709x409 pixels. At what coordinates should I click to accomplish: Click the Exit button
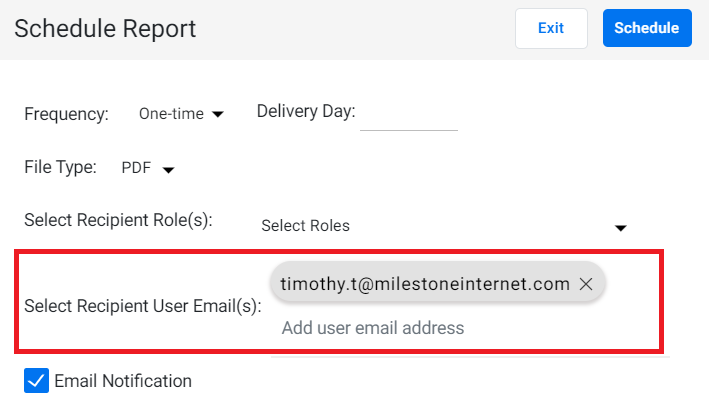coord(551,28)
